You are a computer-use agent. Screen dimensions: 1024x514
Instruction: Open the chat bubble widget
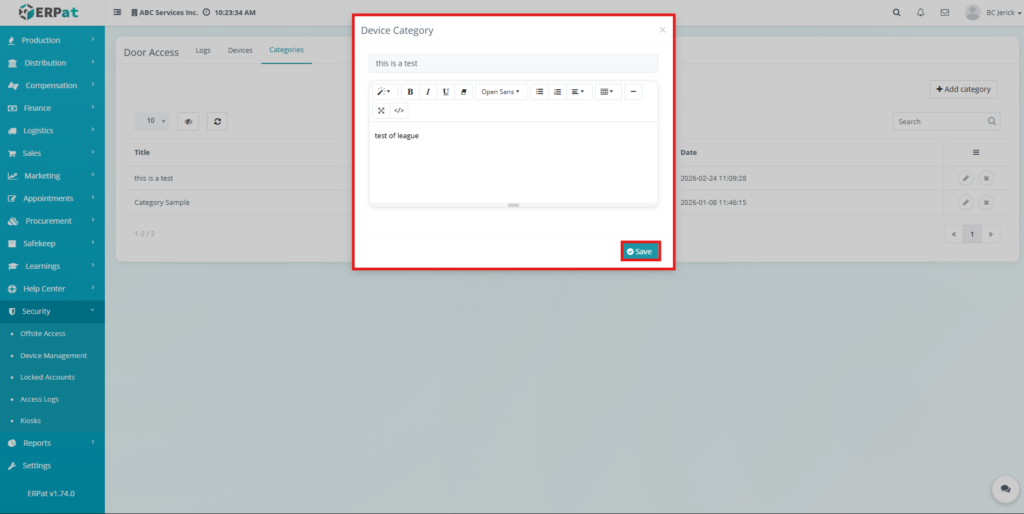1006,489
